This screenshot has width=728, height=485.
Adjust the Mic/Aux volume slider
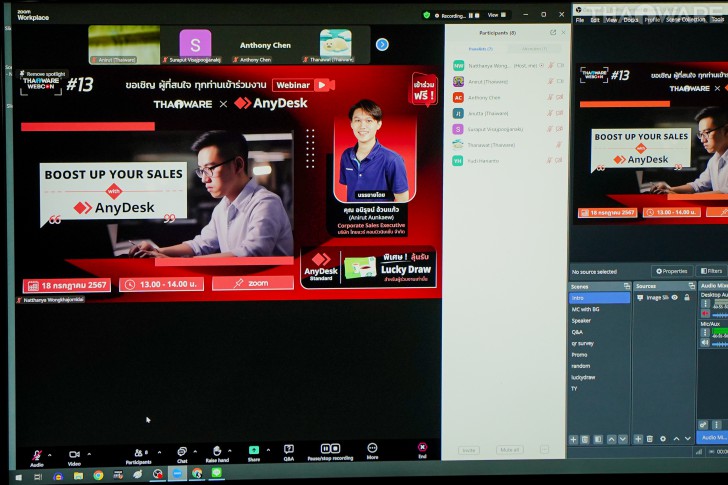tap(720, 344)
